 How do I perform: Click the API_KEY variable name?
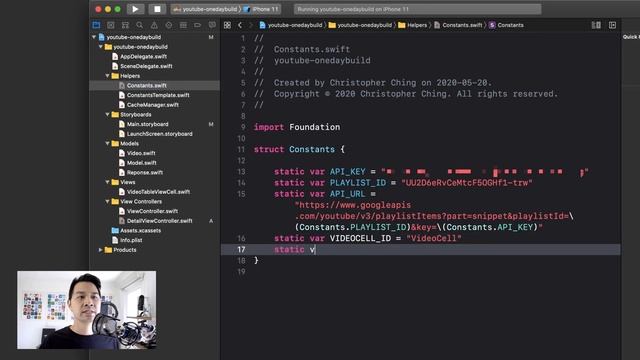tap(347, 172)
